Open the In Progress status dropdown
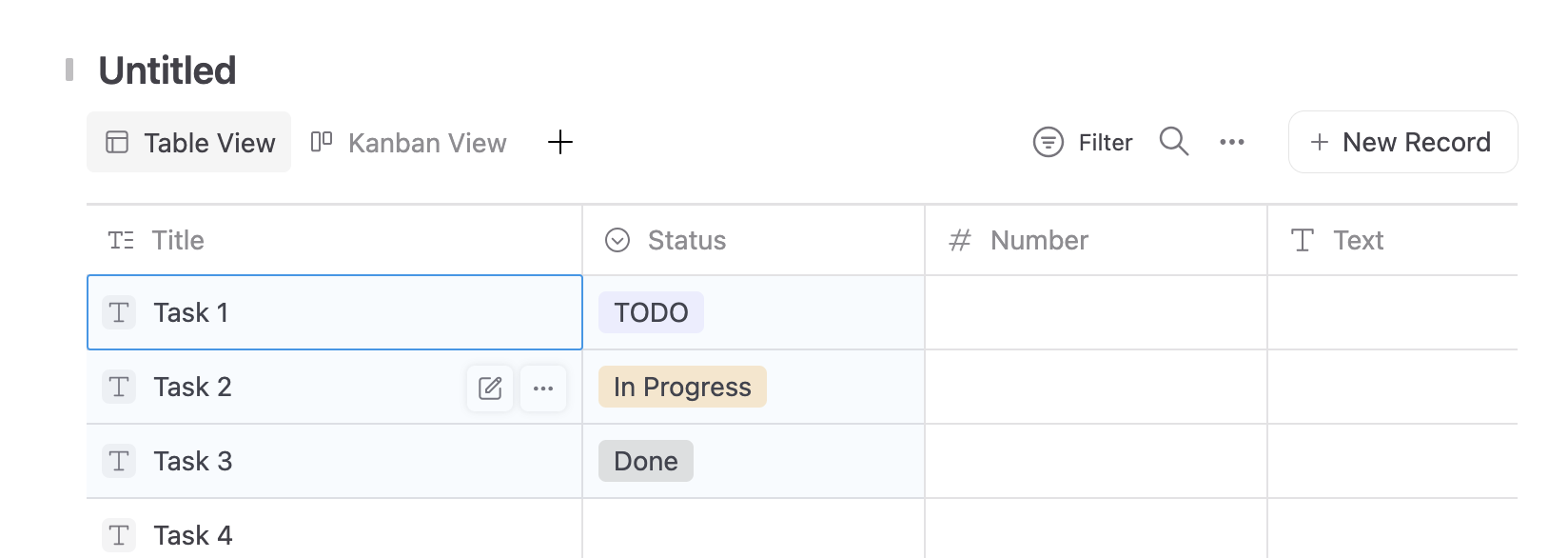 point(682,387)
